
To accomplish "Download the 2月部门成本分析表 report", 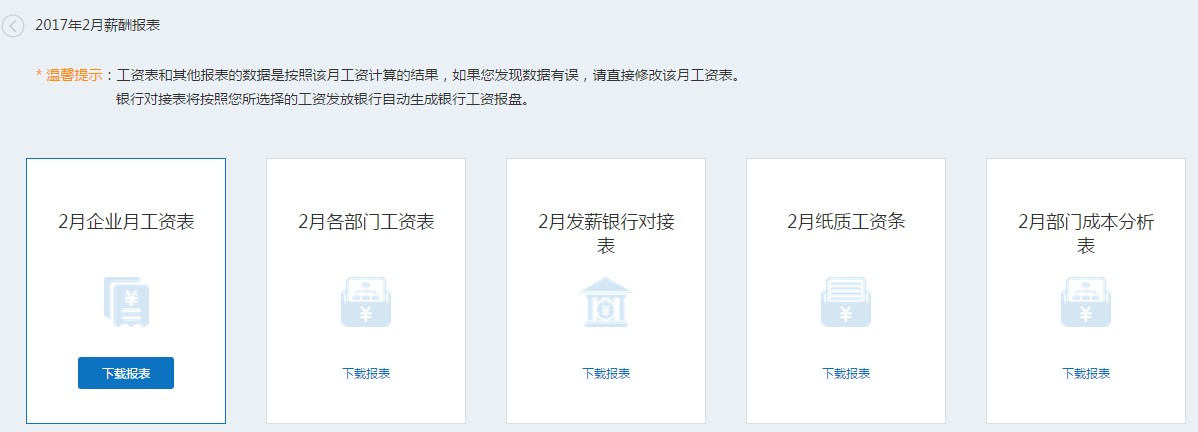I will 1086,373.
